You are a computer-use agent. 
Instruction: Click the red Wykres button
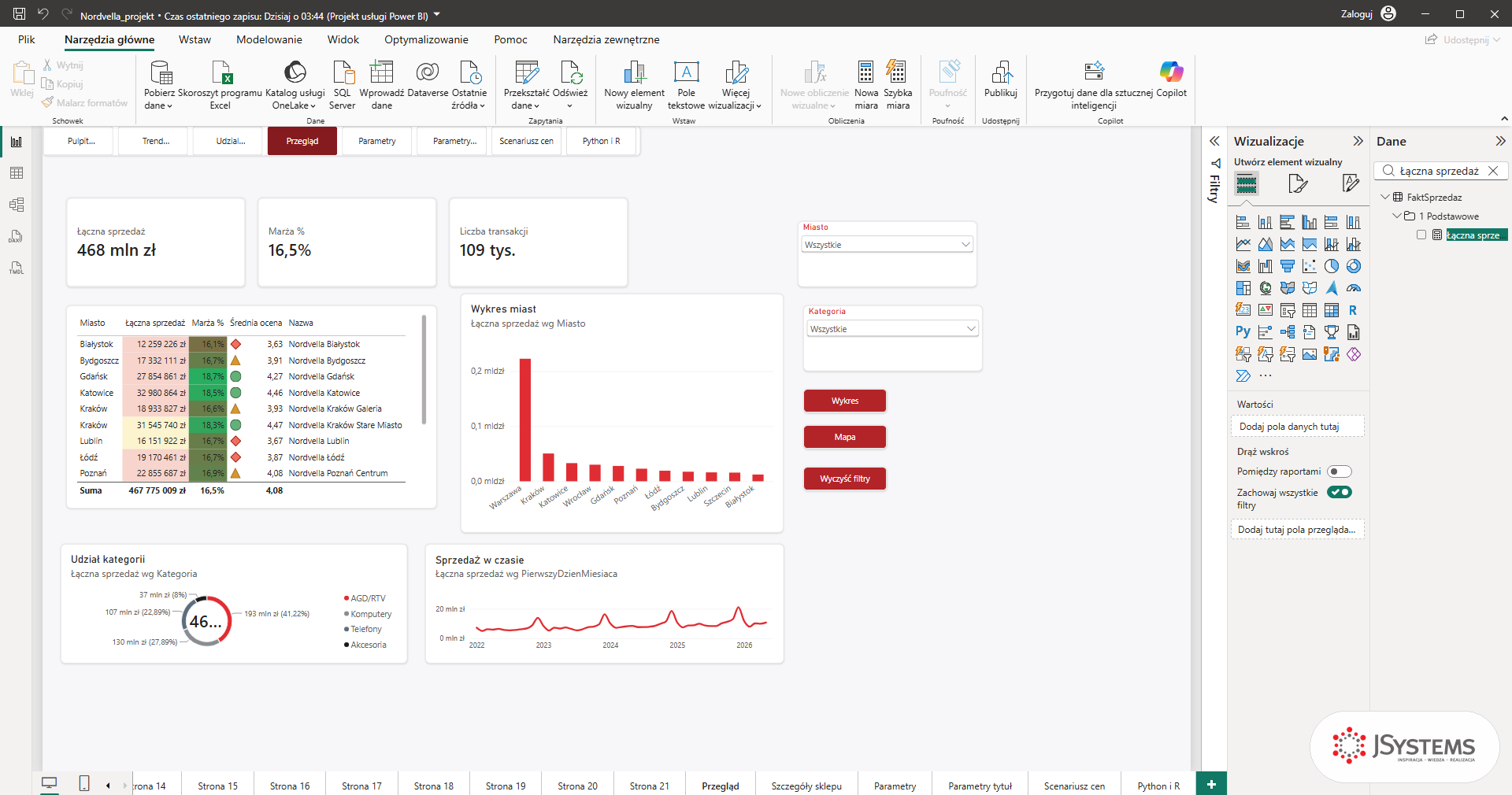tap(845, 401)
